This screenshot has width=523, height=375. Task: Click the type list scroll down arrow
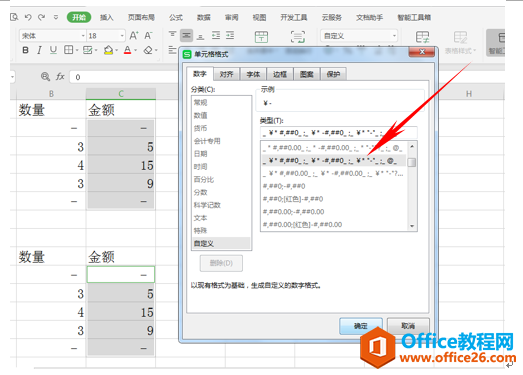tap(412, 226)
